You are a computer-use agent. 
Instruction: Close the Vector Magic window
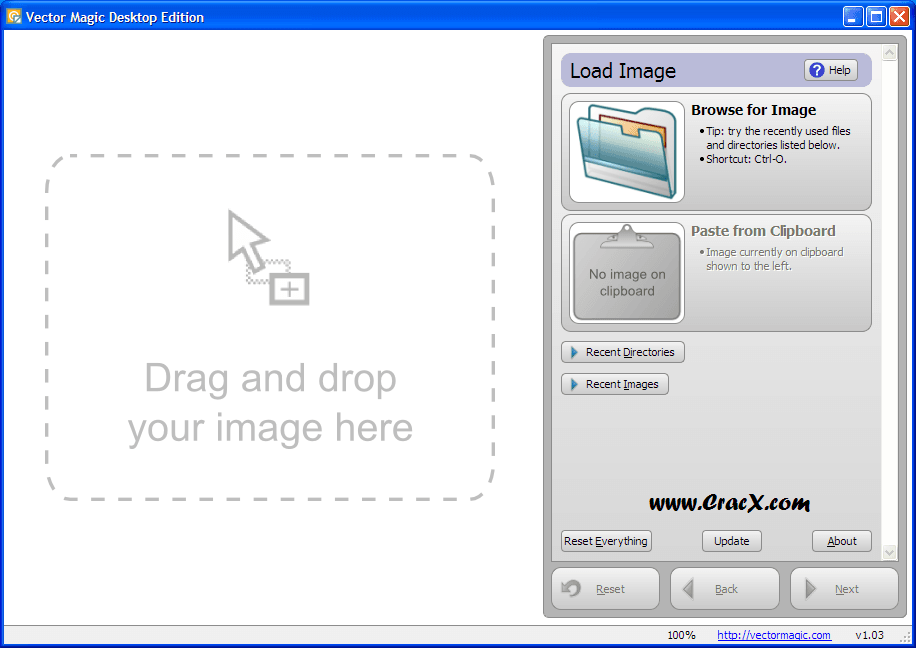pos(899,16)
